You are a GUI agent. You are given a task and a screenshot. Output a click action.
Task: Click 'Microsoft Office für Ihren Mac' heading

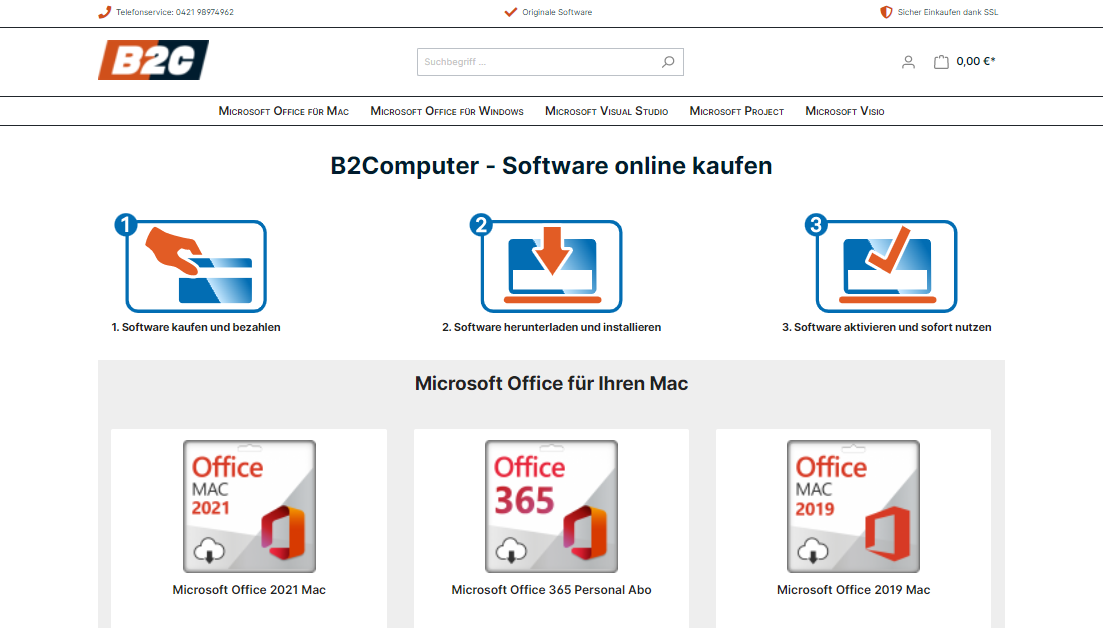click(552, 383)
